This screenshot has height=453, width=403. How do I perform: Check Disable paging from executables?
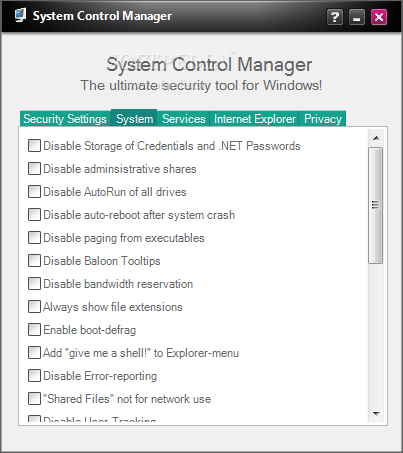[34, 238]
